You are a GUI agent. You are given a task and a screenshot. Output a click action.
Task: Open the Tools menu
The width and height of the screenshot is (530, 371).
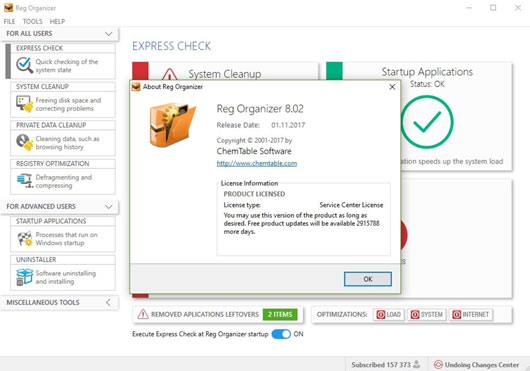pyautogui.click(x=32, y=22)
